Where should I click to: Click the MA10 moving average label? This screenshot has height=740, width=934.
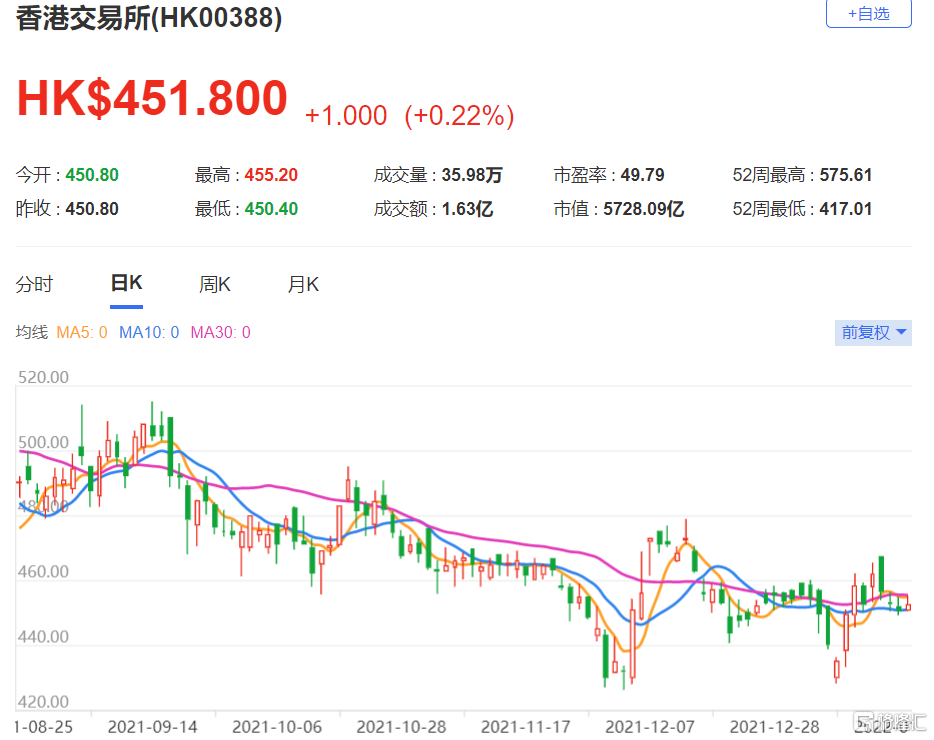tap(149, 332)
